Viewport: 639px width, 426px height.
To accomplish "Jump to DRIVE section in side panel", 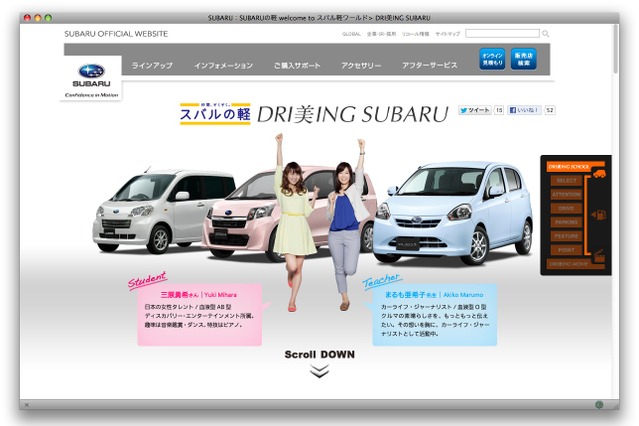I will click(566, 208).
